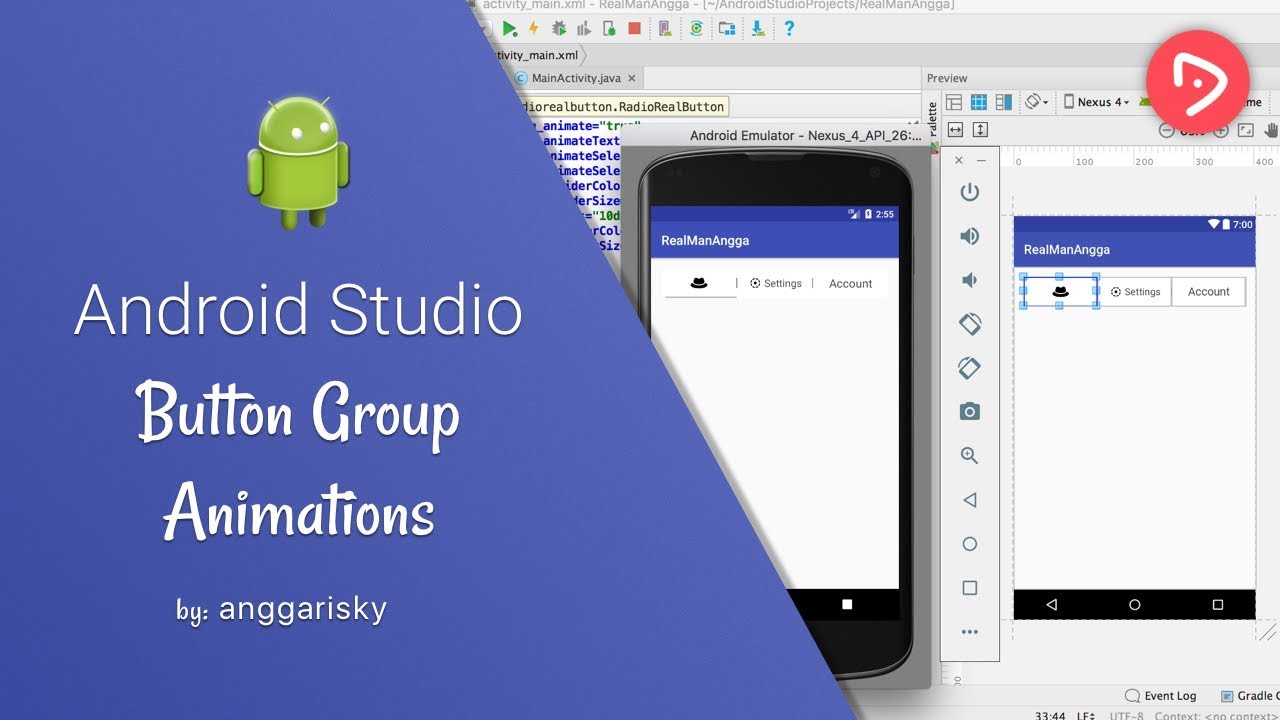Screen dimensions: 1280x720
Task: Select activity_main.xml breadcrumb
Action: point(536,55)
